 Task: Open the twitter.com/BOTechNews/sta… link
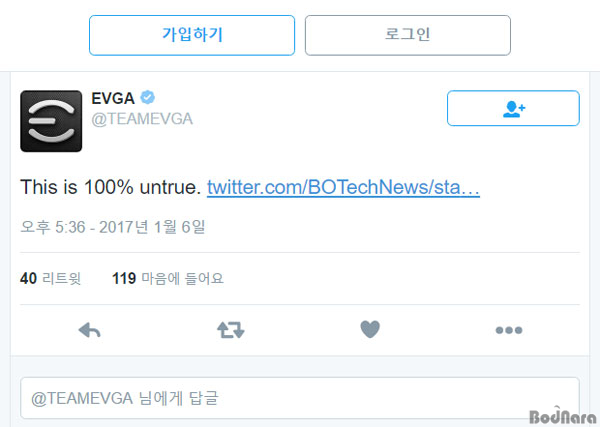pyautogui.click(x=343, y=187)
